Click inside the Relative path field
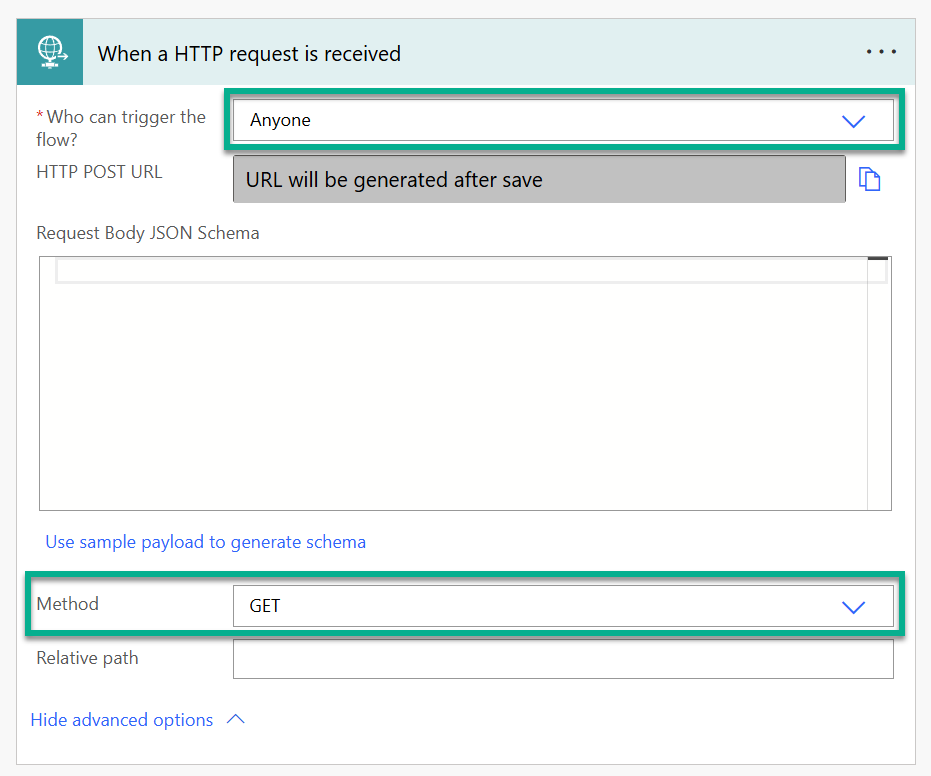The image size is (931, 776). 563,659
